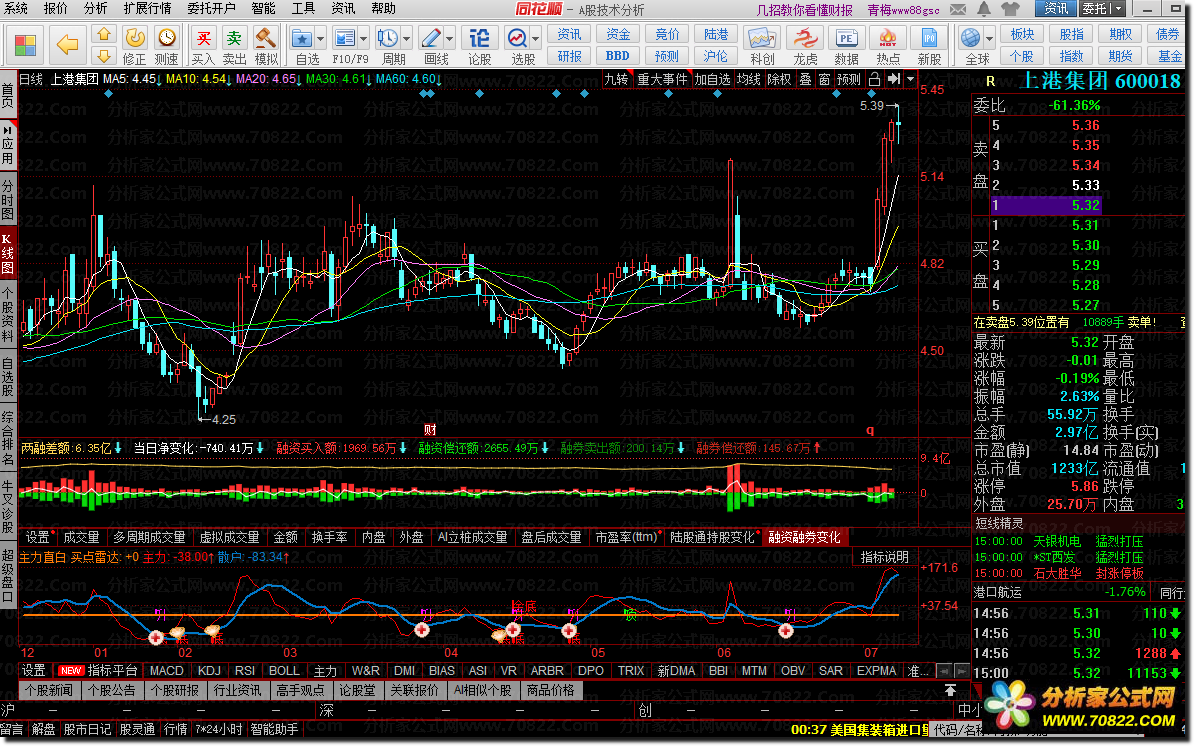
Task: Click the jump-to-end arrow icon
Action: [x=894, y=79]
